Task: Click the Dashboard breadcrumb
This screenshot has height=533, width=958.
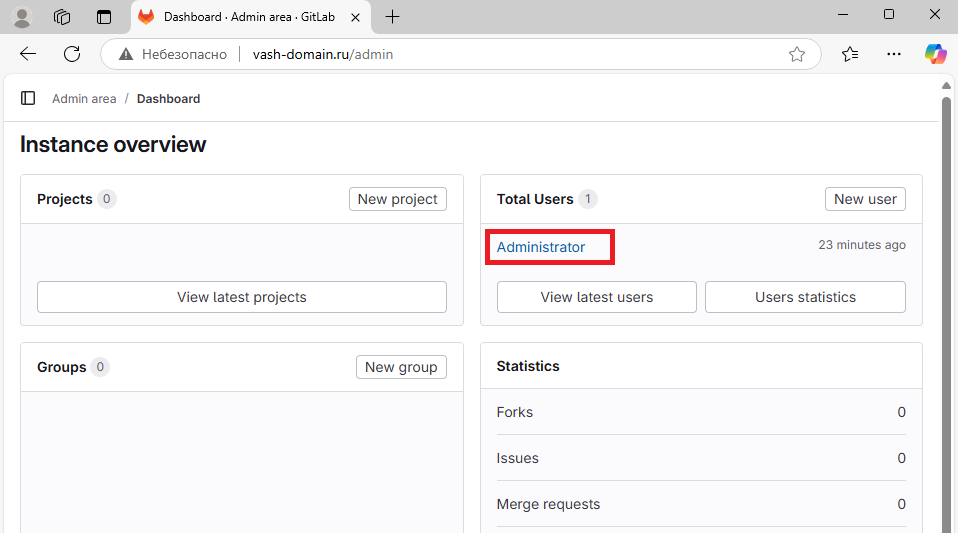Action: pyautogui.click(x=168, y=98)
